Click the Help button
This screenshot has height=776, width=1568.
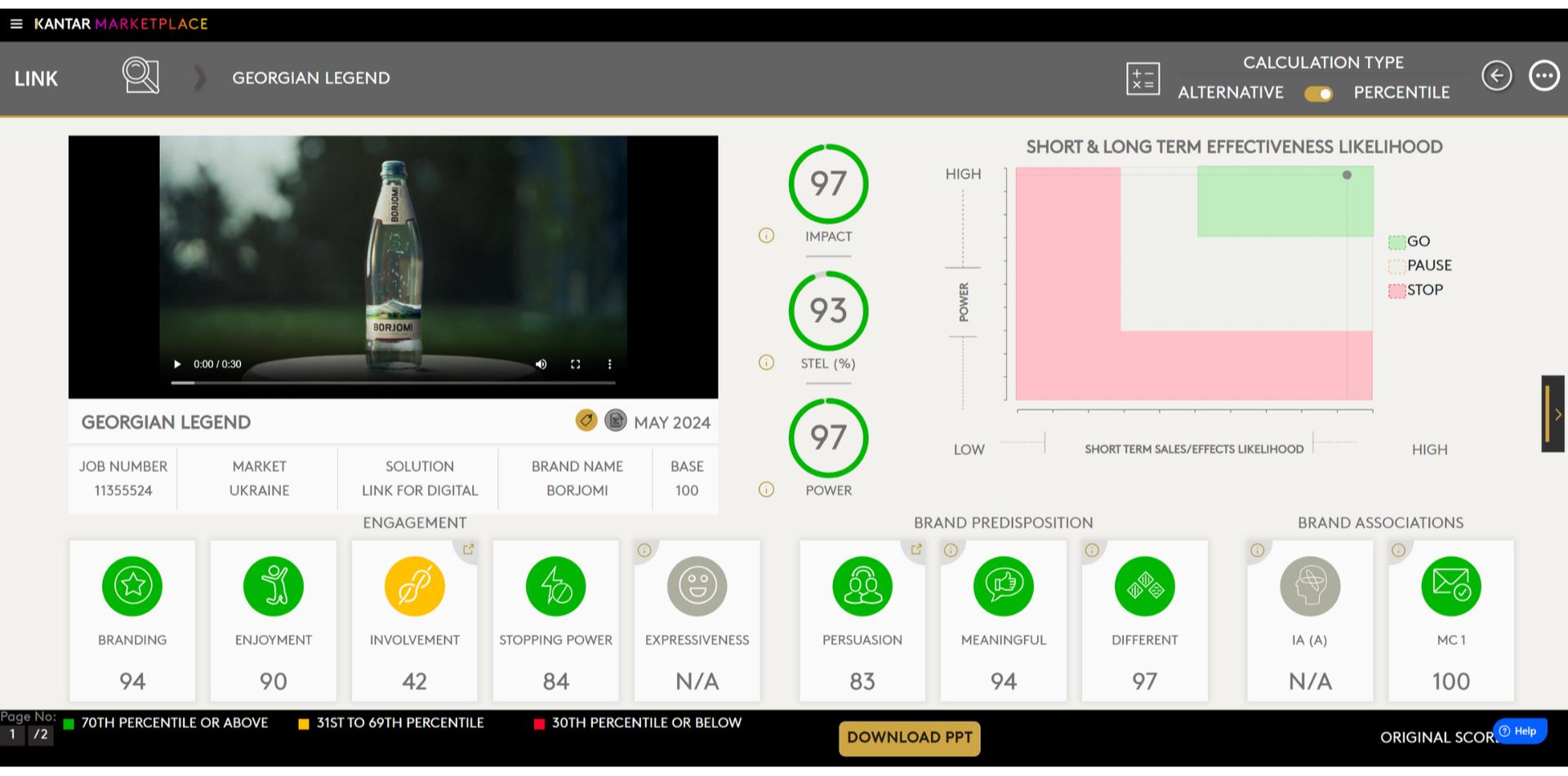click(x=1519, y=731)
